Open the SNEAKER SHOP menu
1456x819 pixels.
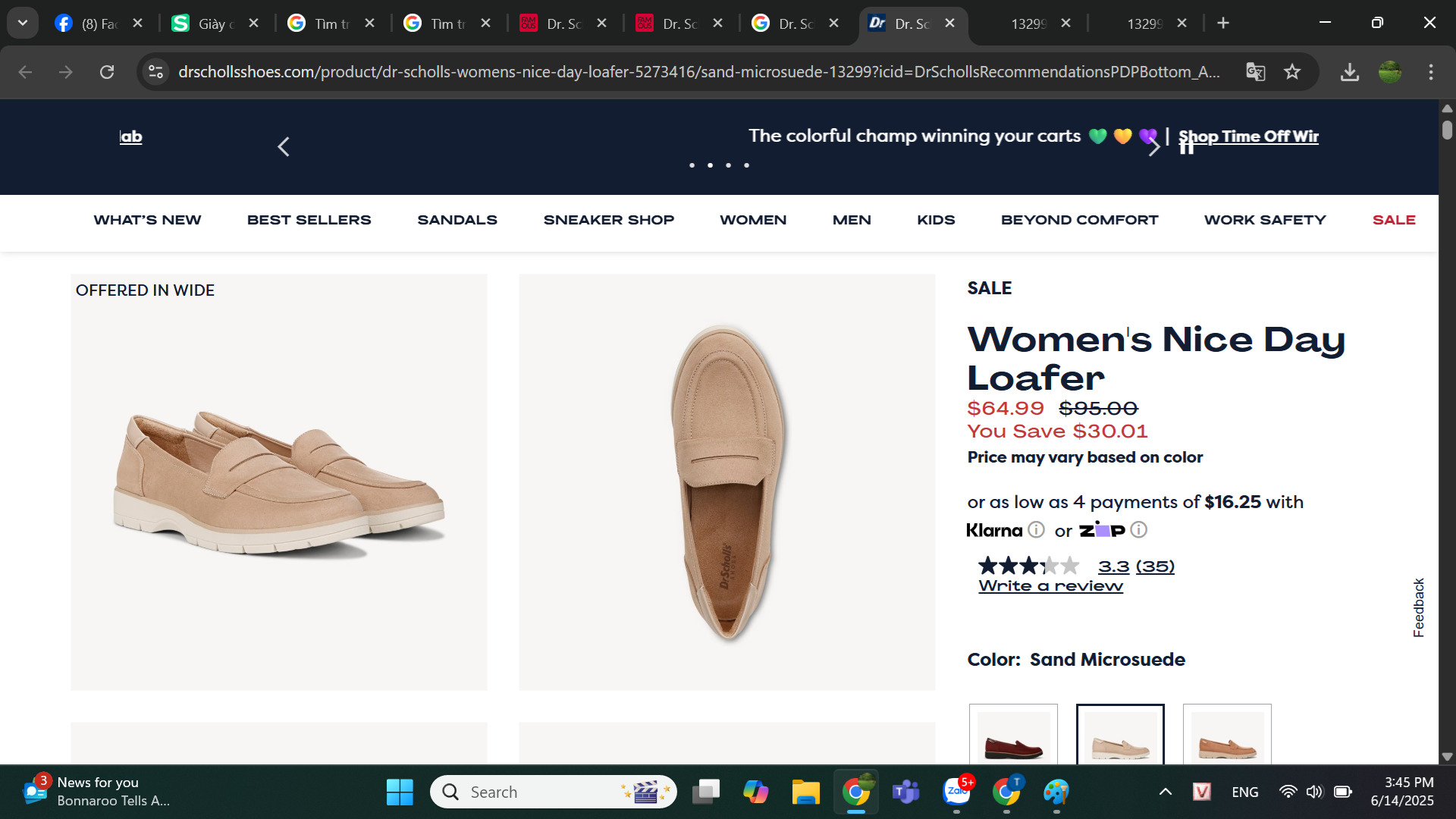pos(608,220)
